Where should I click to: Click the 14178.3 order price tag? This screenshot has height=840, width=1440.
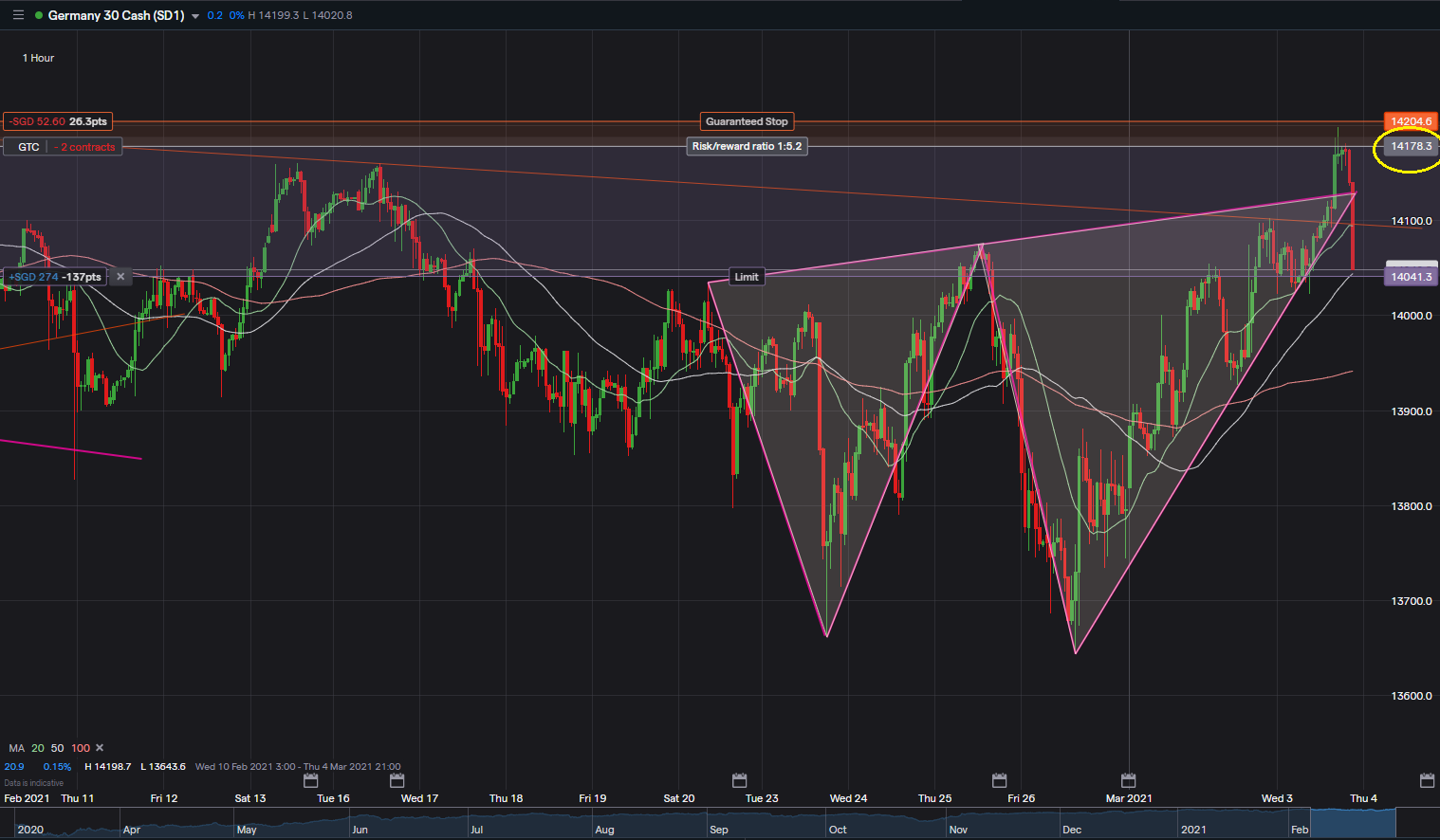pos(1411,146)
